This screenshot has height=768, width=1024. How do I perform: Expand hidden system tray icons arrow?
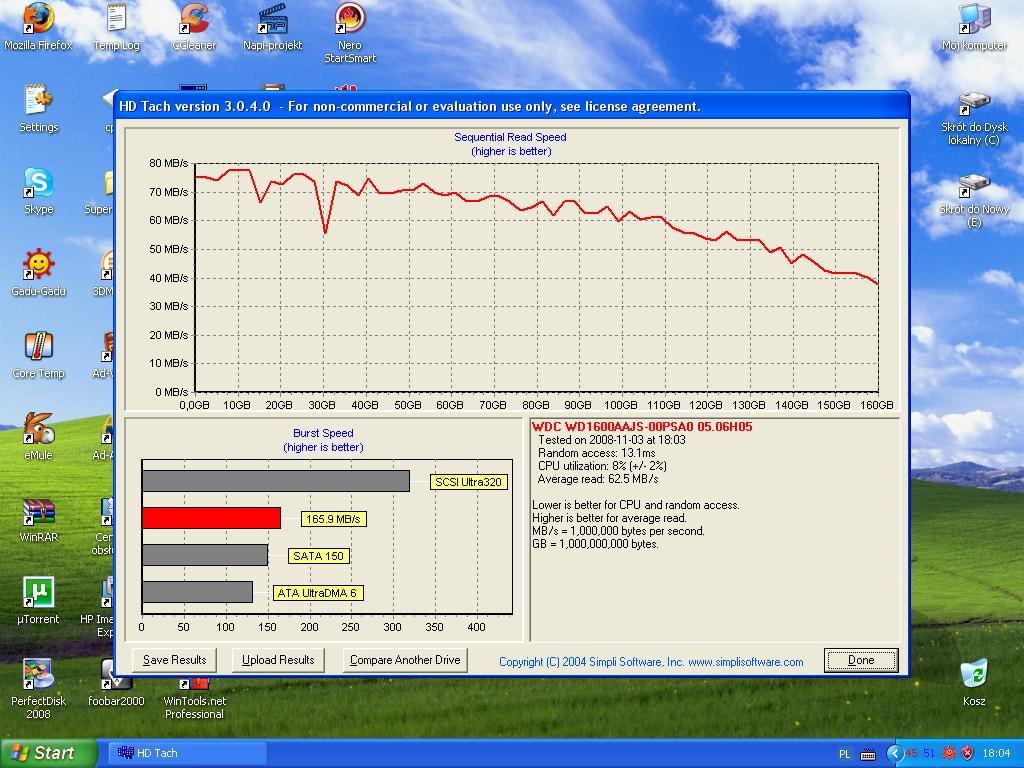(894, 754)
